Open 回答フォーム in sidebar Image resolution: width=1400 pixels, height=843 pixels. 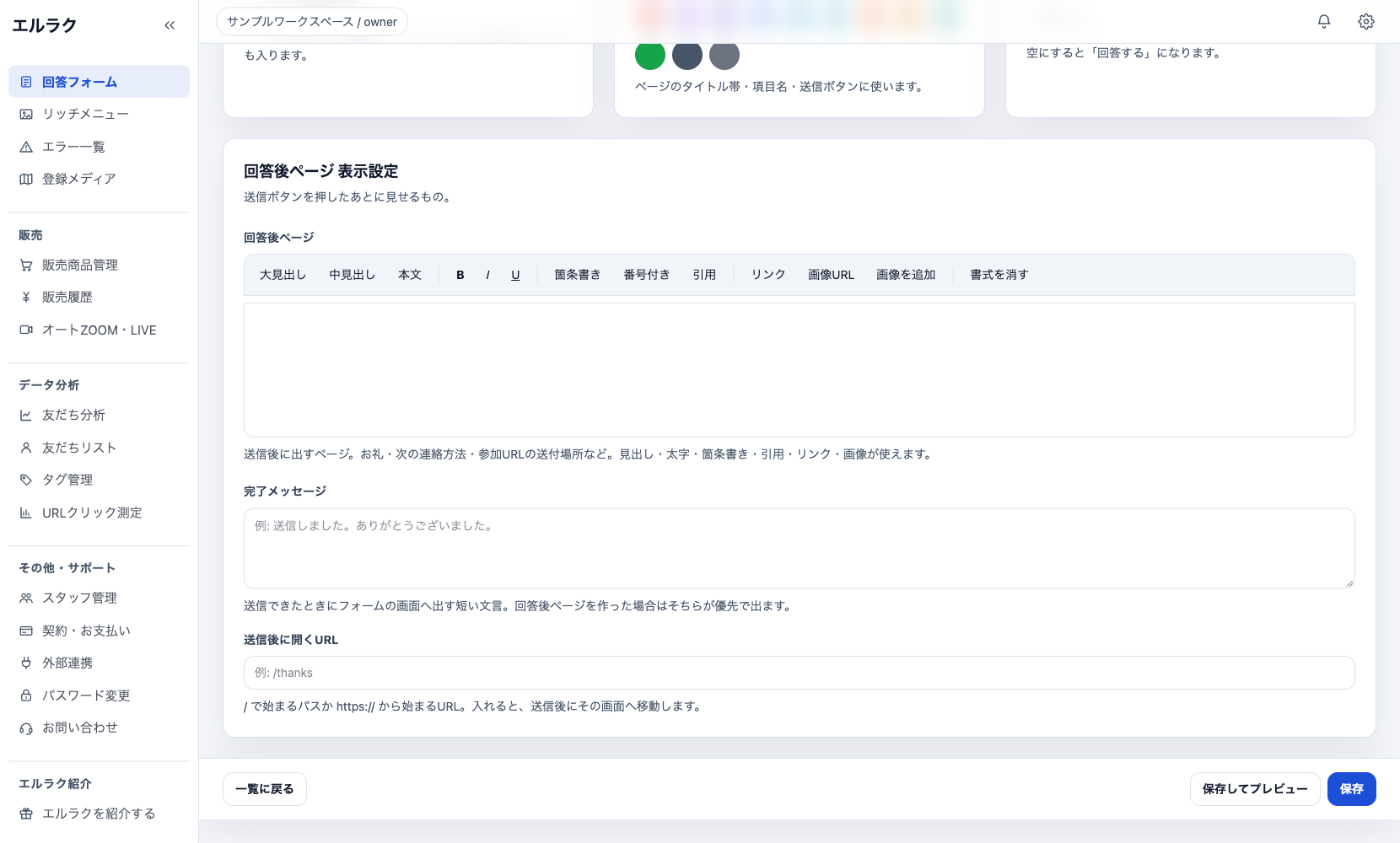click(99, 82)
